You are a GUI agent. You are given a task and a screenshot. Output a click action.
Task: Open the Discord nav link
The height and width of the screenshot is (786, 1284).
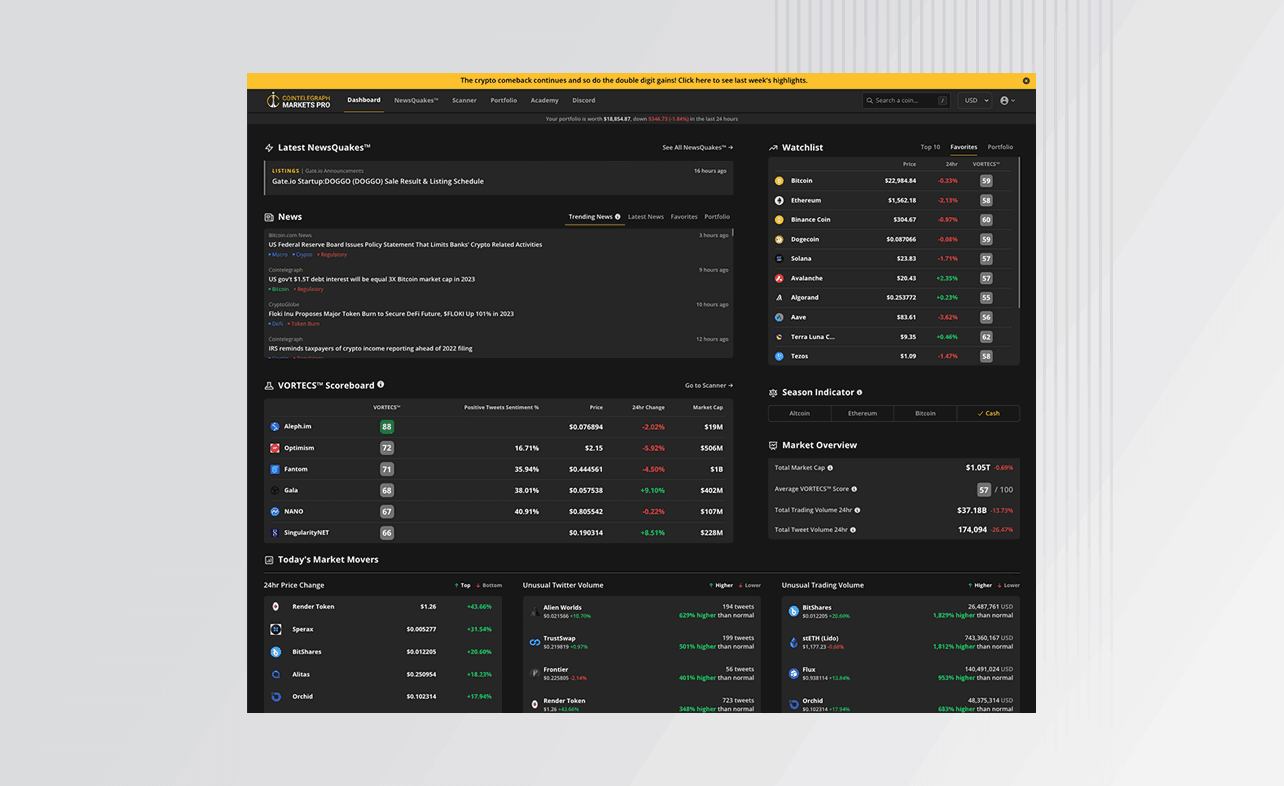coord(584,100)
